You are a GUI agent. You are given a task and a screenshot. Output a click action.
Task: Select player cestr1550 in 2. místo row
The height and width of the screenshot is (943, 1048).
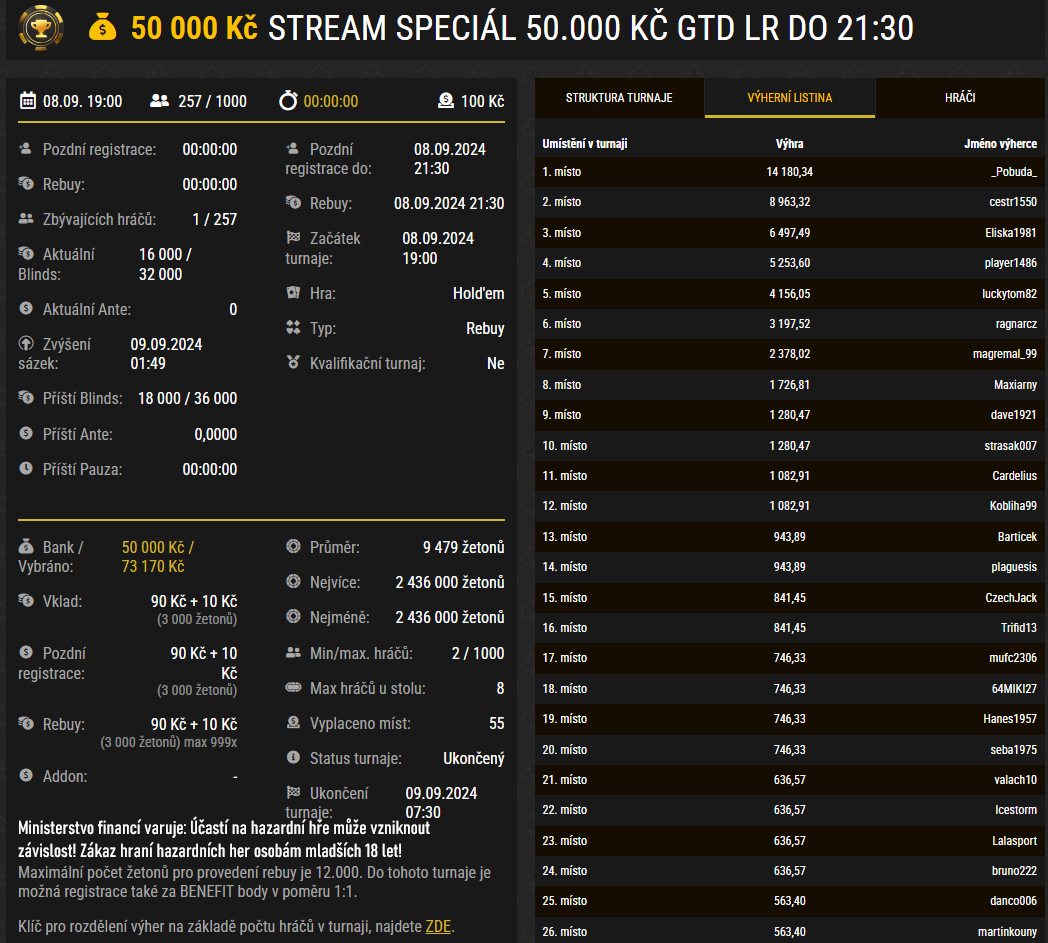1013,202
